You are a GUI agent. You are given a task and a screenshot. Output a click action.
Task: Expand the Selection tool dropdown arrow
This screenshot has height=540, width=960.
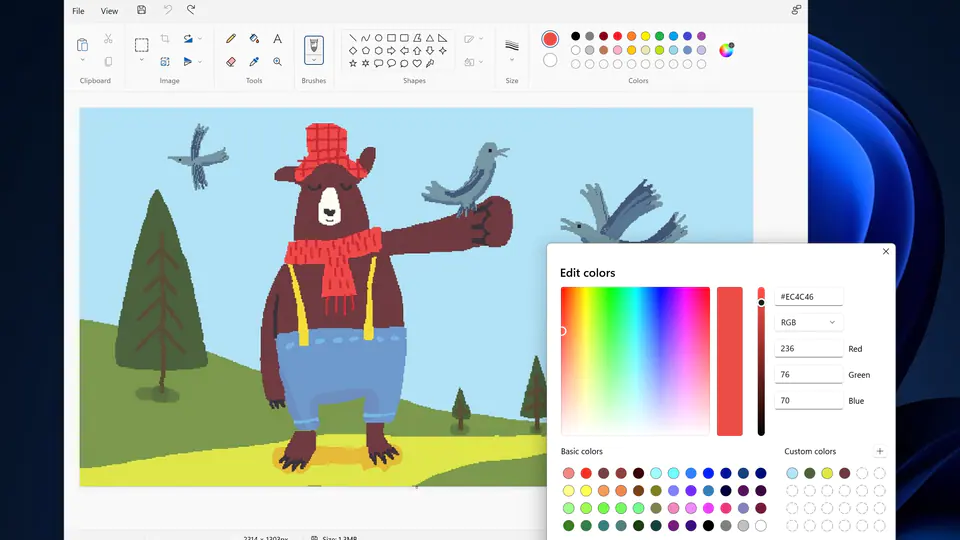coord(141,60)
